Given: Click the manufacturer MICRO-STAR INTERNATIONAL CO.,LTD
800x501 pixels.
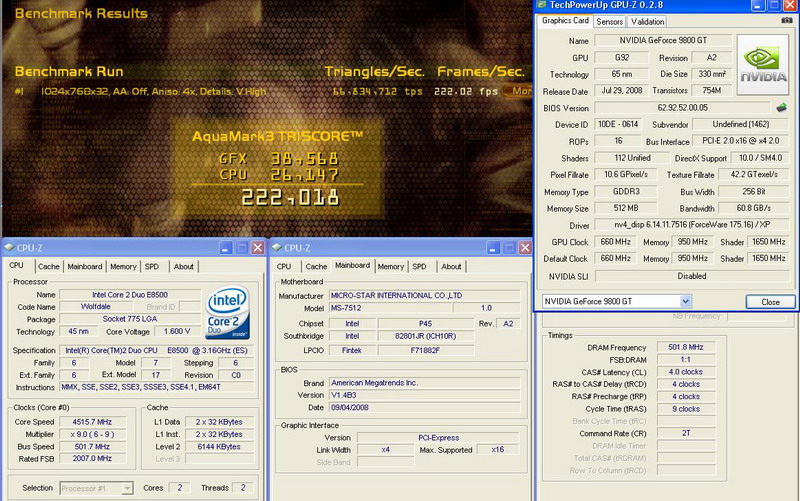Looking at the screenshot, I should [x=424, y=295].
